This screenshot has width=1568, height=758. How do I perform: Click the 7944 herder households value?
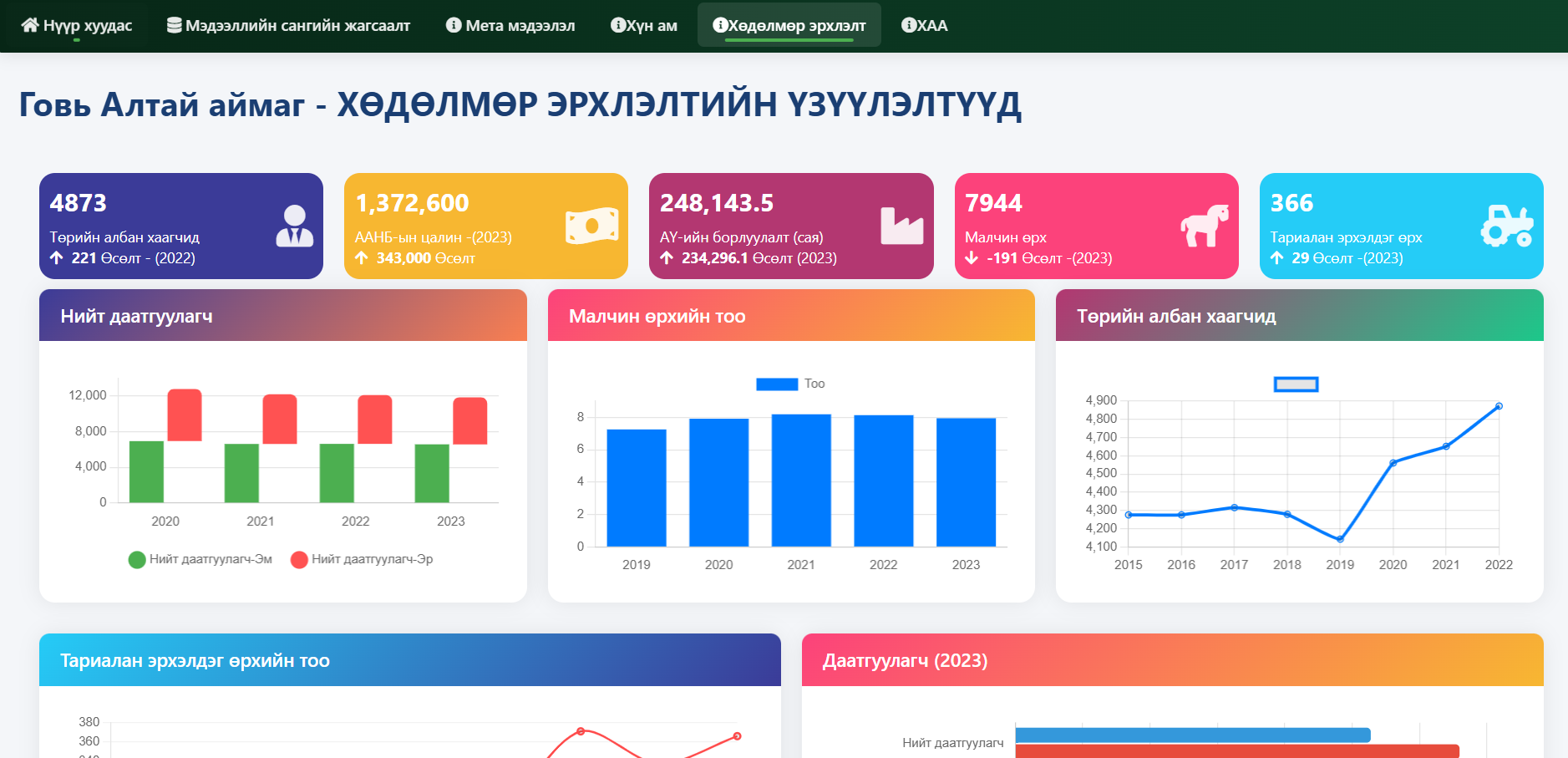pos(993,203)
